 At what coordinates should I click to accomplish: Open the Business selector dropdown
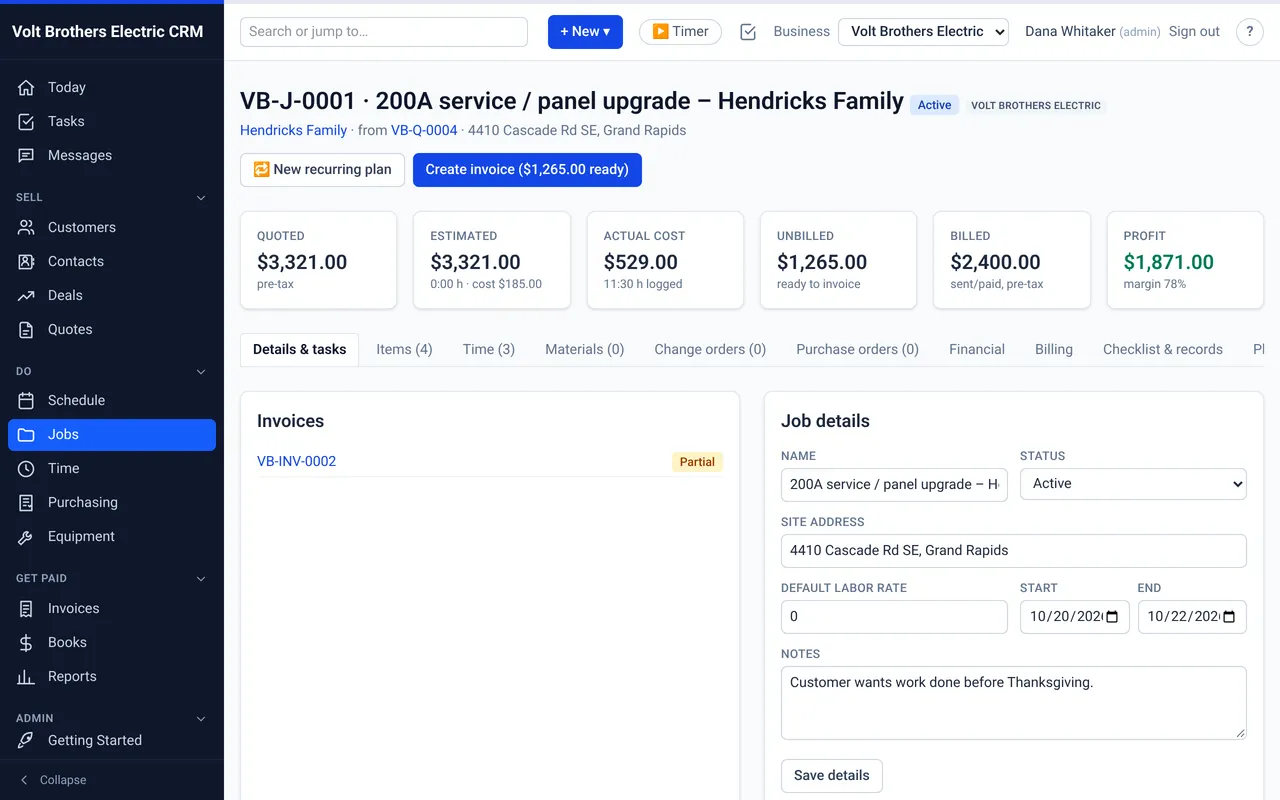pyautogui.click(x=923, y=32)
